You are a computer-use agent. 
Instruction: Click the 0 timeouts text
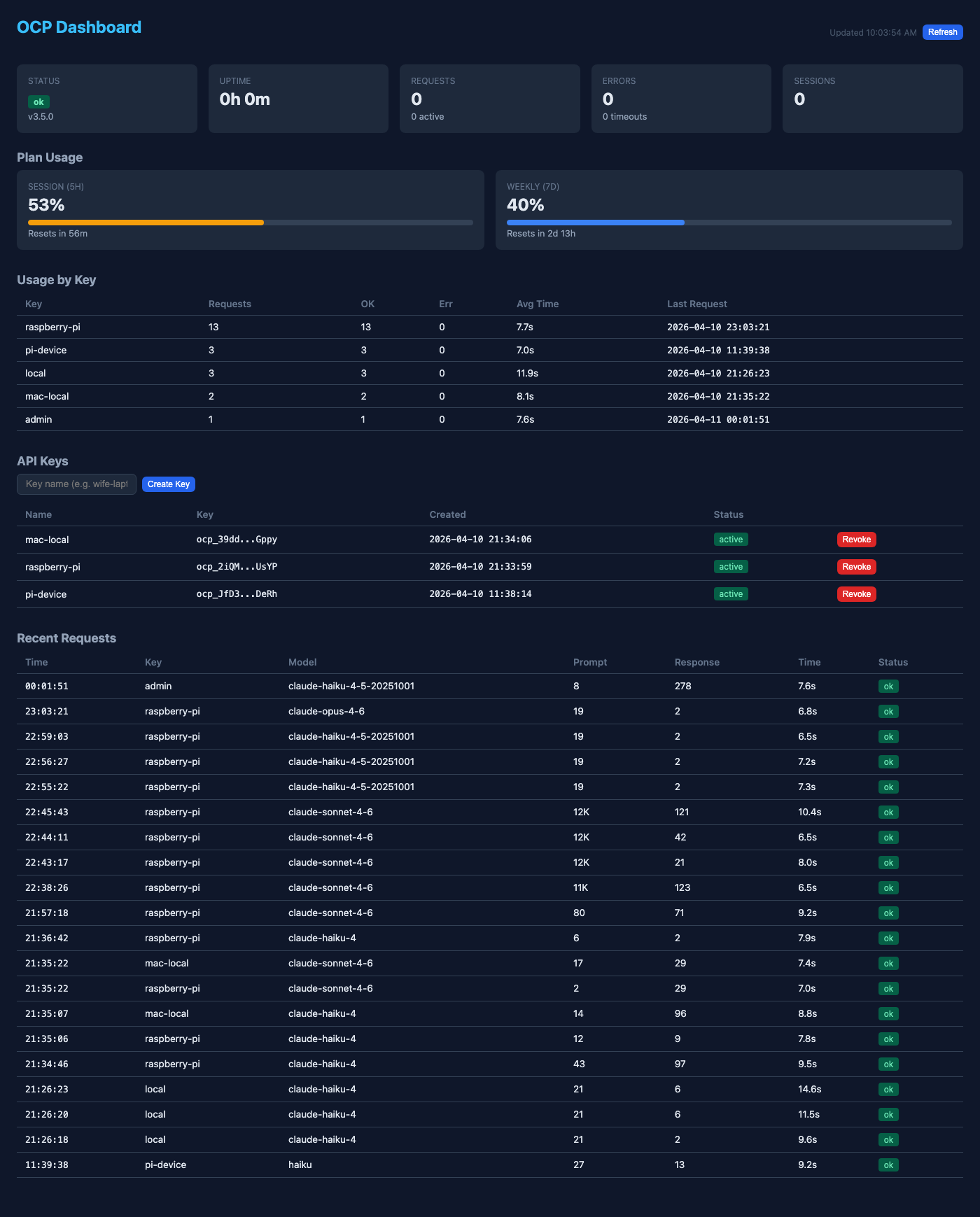pos(624,117)
